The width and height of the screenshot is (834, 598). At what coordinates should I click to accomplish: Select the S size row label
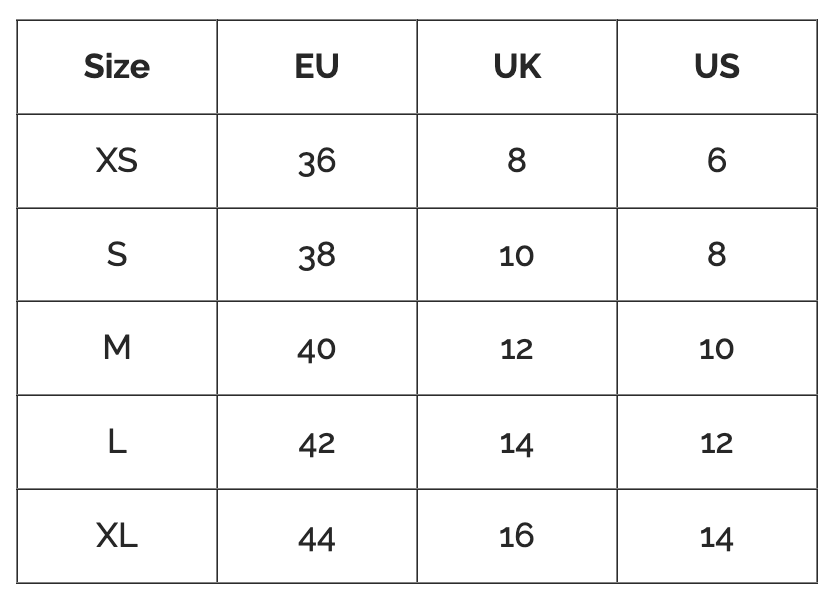pos(117,254)
